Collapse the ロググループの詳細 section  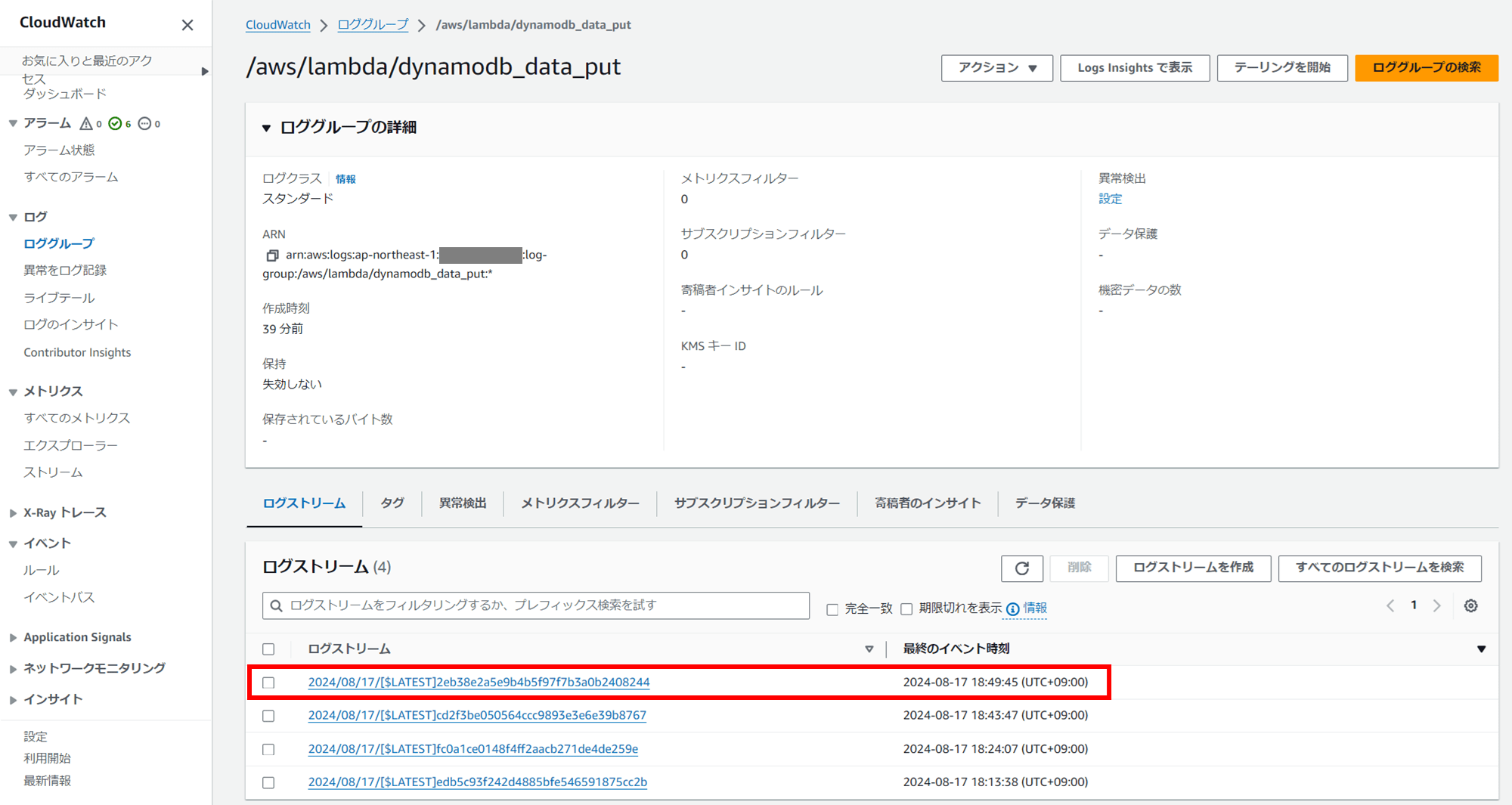point(266,128)
